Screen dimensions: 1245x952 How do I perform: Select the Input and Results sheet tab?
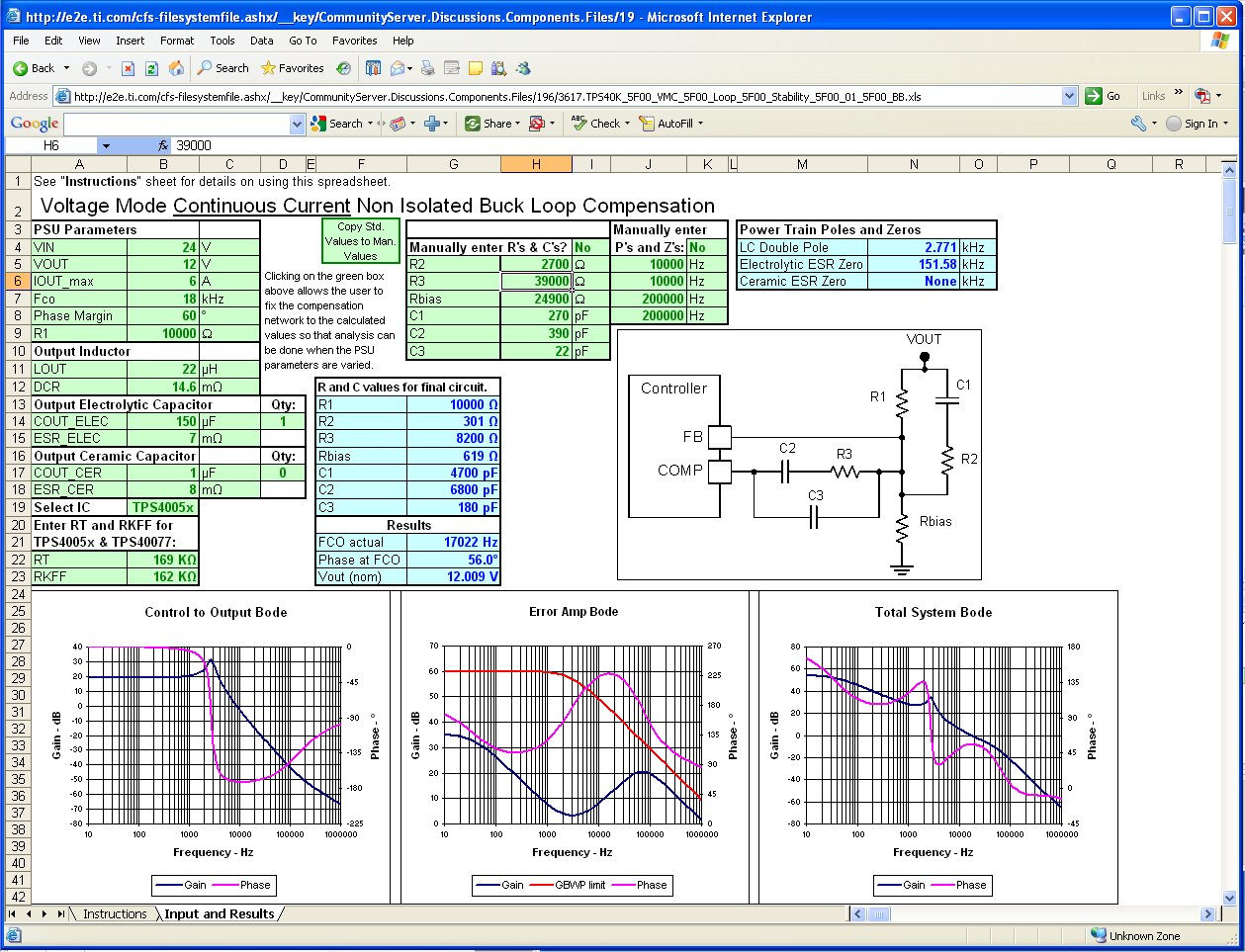[x=219, y=914]
